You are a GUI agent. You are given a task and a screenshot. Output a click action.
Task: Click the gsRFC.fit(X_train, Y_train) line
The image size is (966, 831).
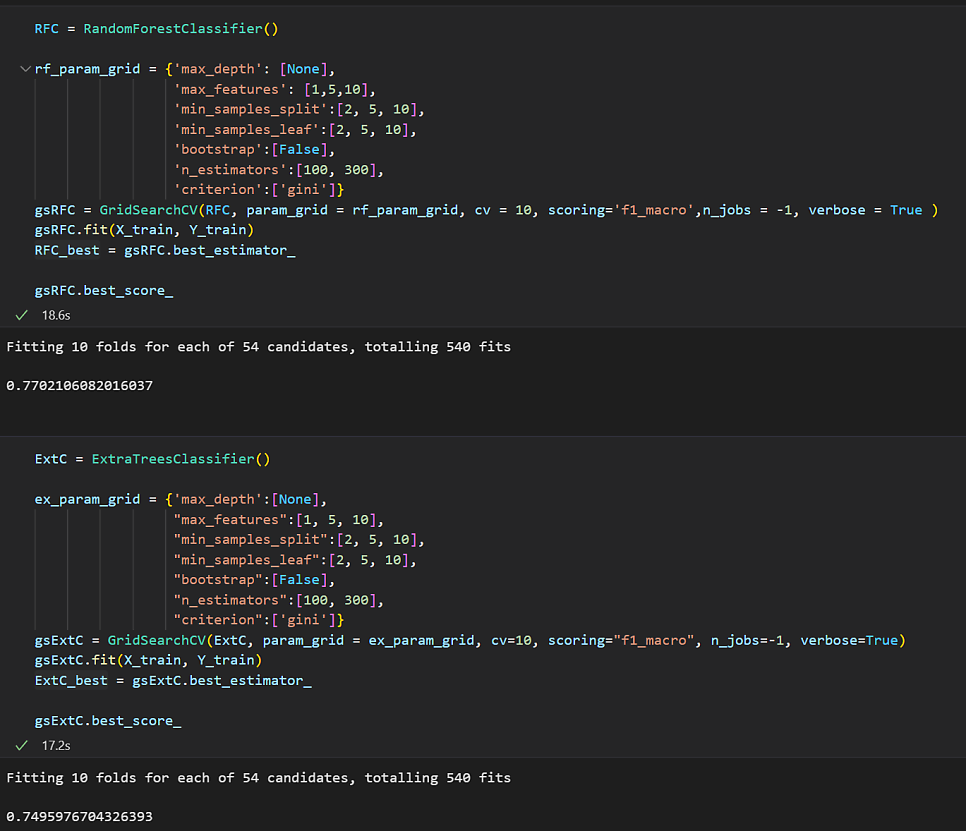click(144, 230)
